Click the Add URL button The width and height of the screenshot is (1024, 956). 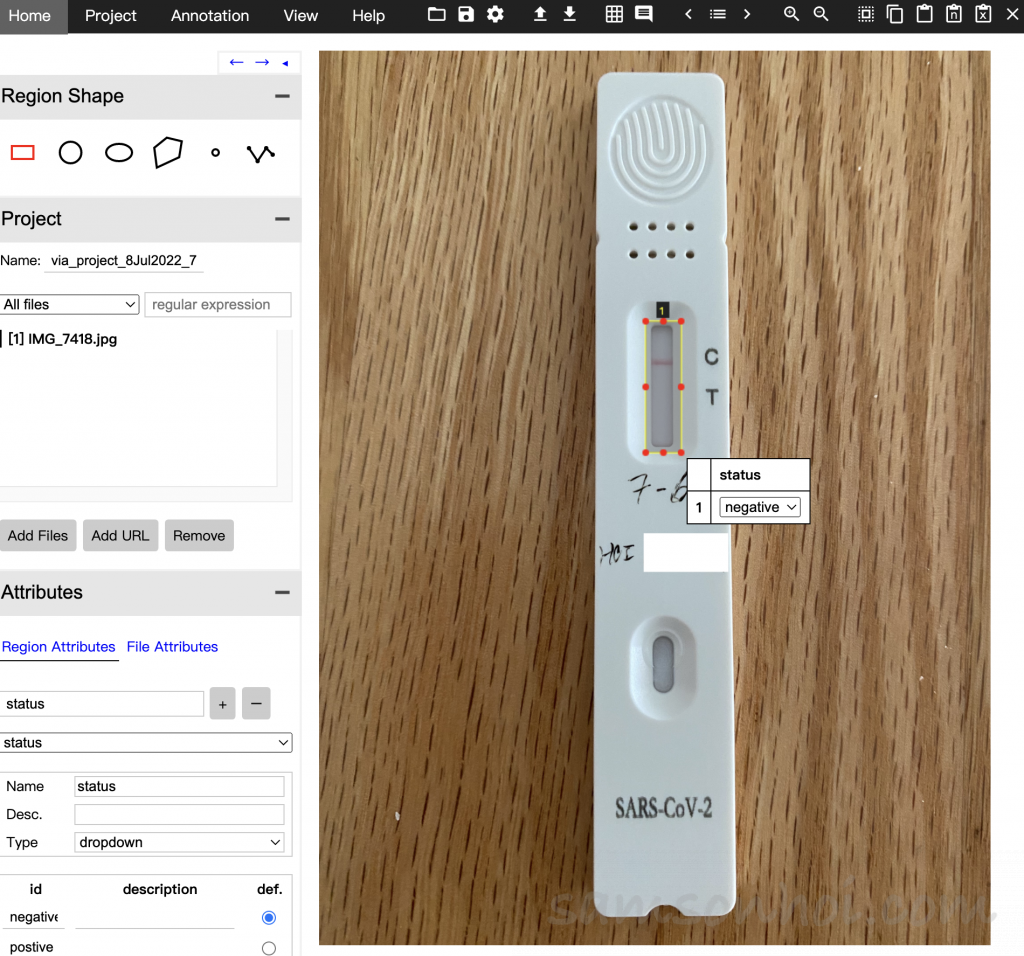click(120, 535)
